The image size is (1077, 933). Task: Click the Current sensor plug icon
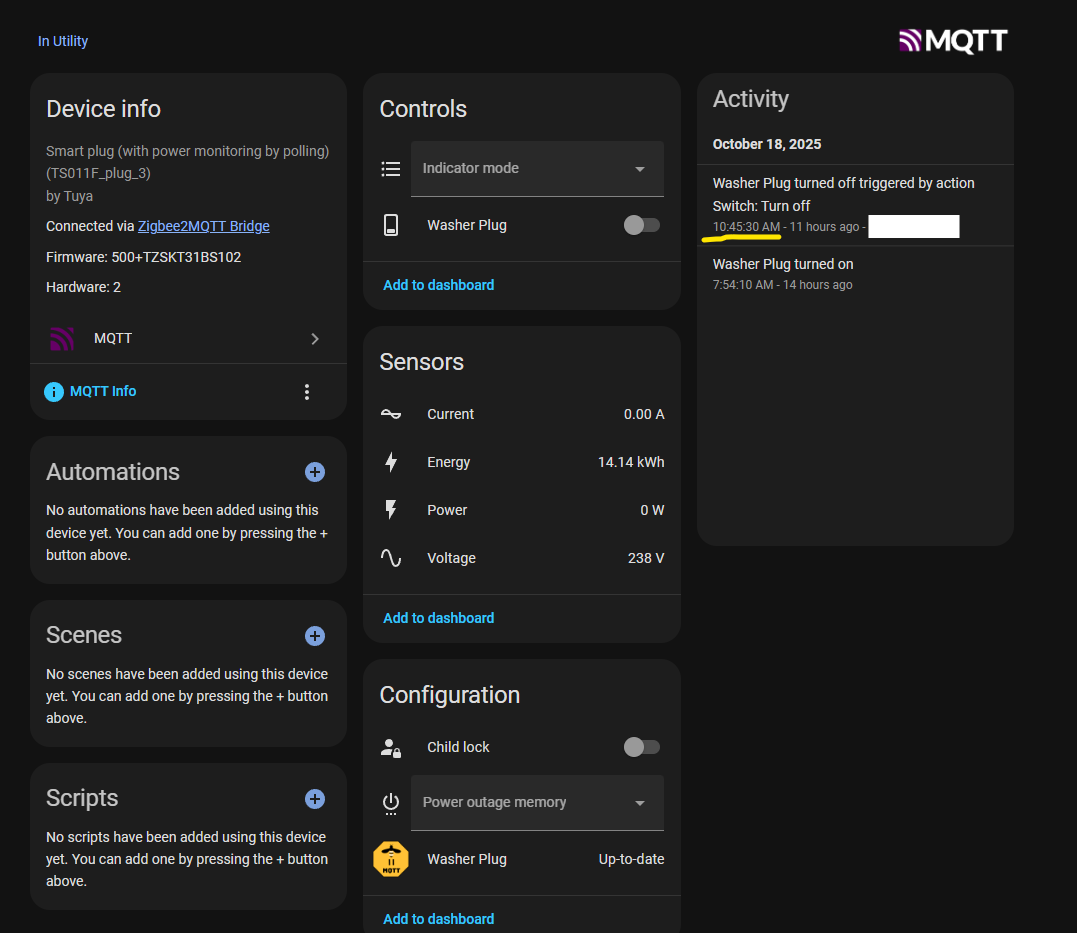tap(391, 413)
